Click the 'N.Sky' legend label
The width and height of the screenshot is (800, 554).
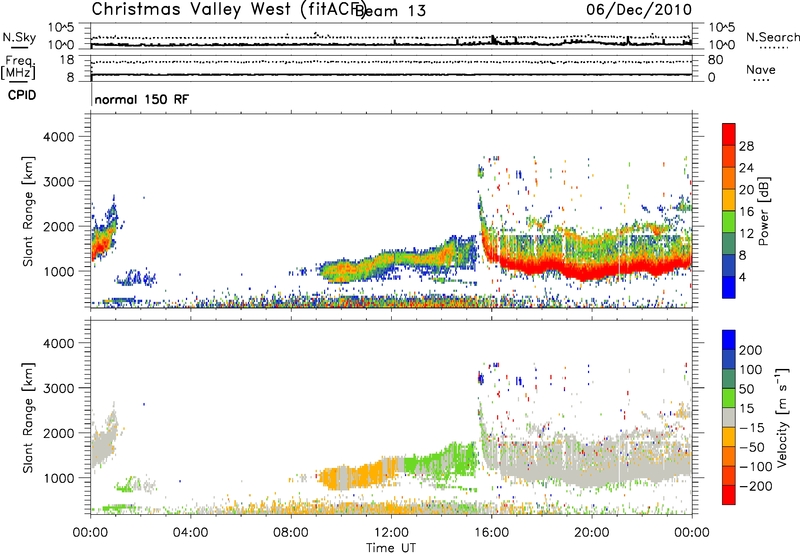point(19,37)
